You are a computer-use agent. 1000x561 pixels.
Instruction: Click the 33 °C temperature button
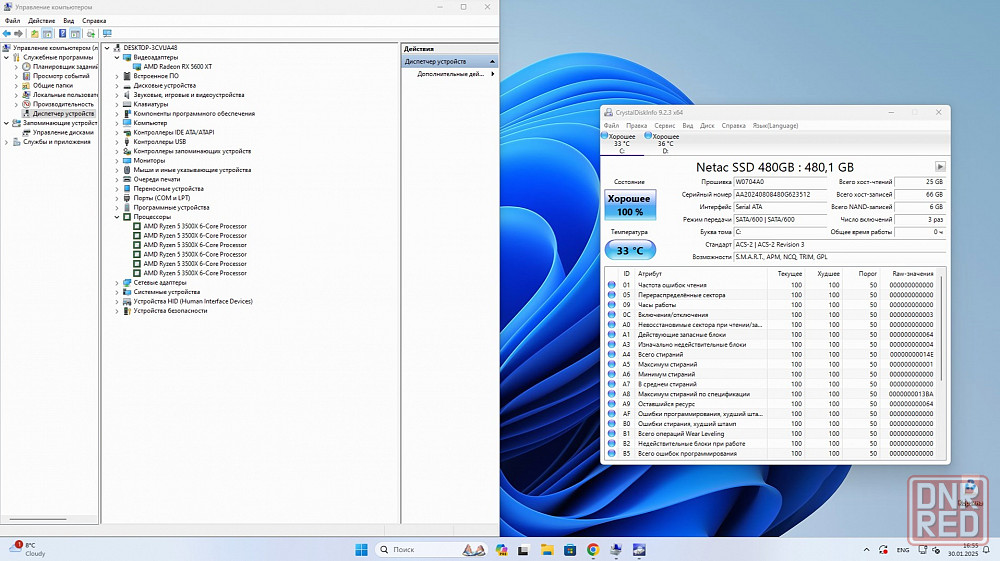630,251
